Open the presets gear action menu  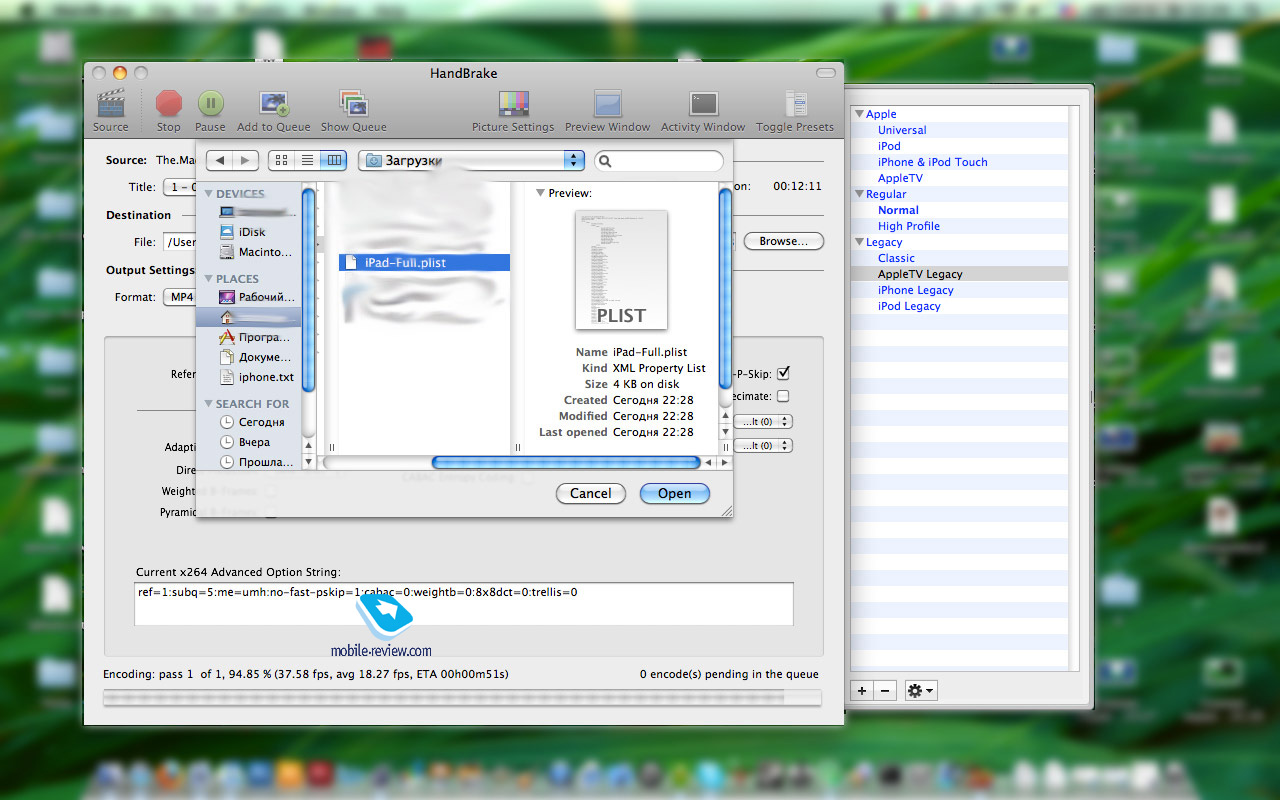[x=920, y=690]
